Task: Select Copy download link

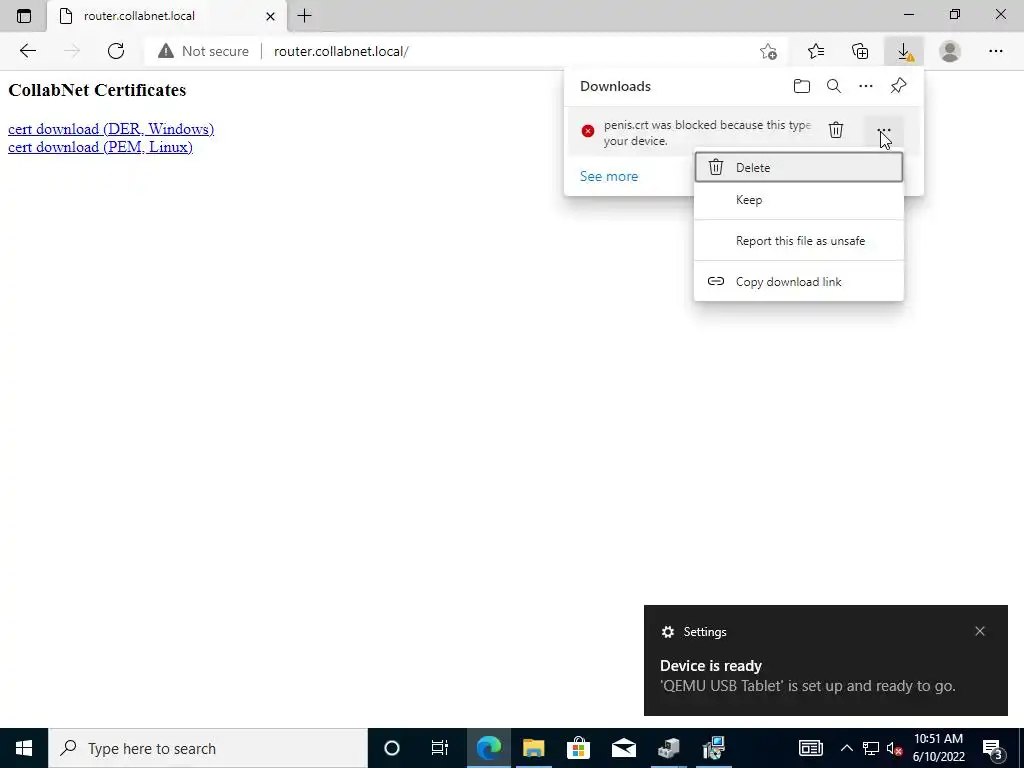Action: click(x=799, y=281)
